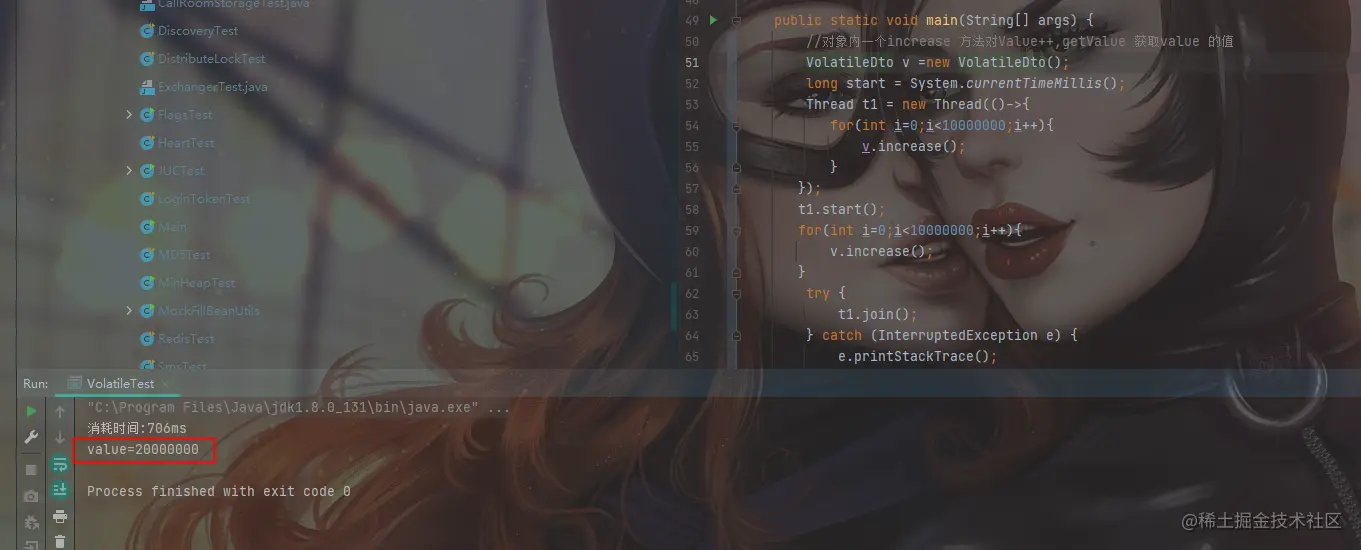Image resolution: width=1361 pixels, height=550 pixels.
Task: Click the FlagsTest class icon
Action: pyautogui.click(x=147, y=115)
